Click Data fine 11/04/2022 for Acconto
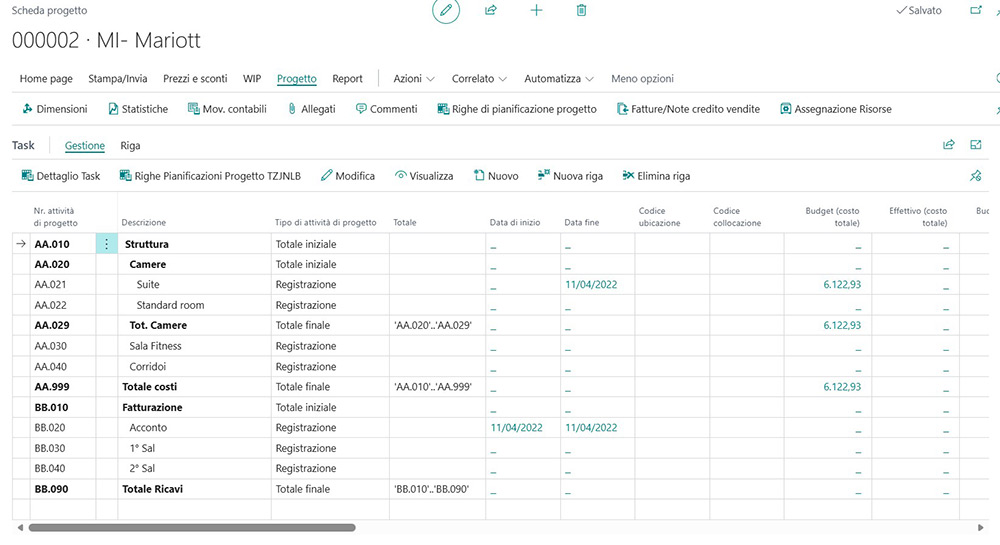Image resolution: width=1000 pixels, height=545 pixels. coord(591,427)
